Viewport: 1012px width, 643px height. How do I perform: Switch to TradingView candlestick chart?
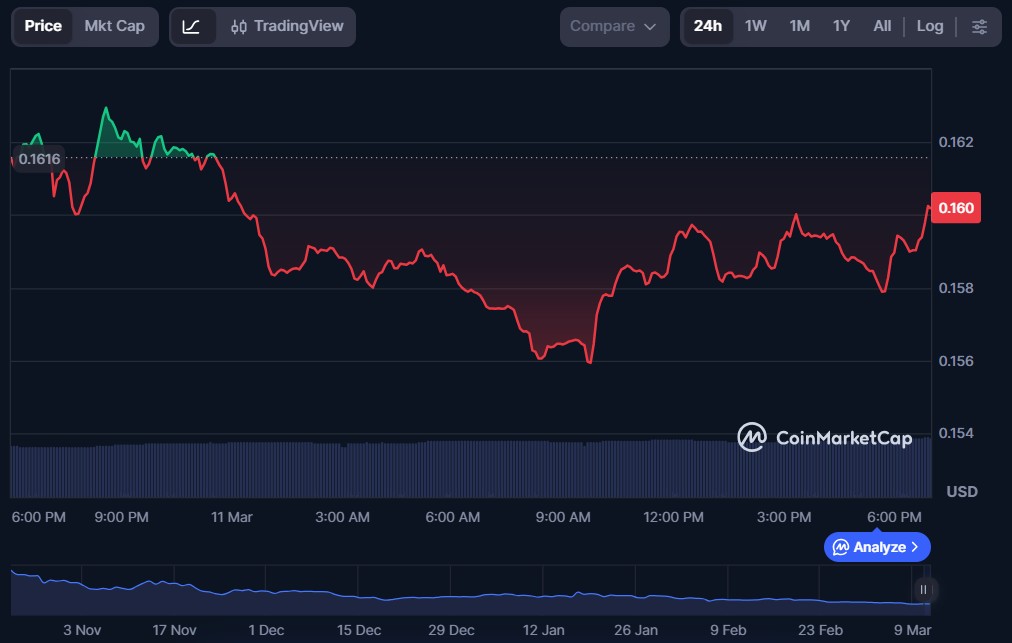pyautogui.click(x=286, y=27)
